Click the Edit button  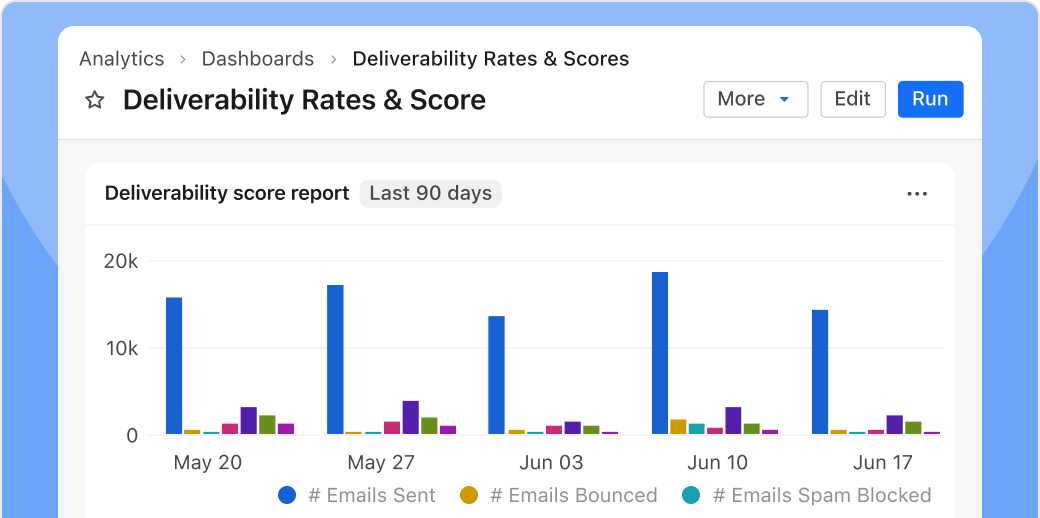[x=852, y=99]
